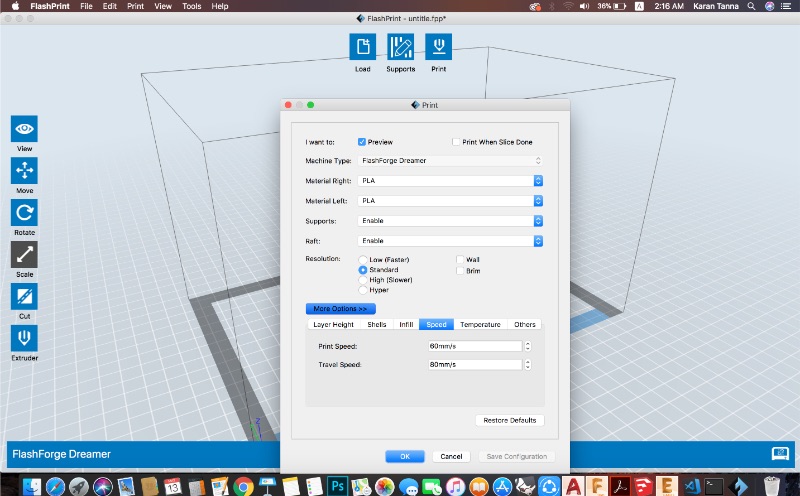Click the Print Speed stepper arrows
800x496 pixels.
click(528, 346)
